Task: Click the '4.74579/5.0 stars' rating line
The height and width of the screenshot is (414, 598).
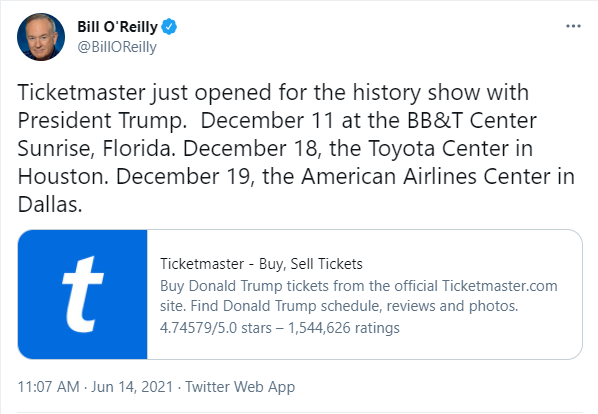Action: [215, 328]
